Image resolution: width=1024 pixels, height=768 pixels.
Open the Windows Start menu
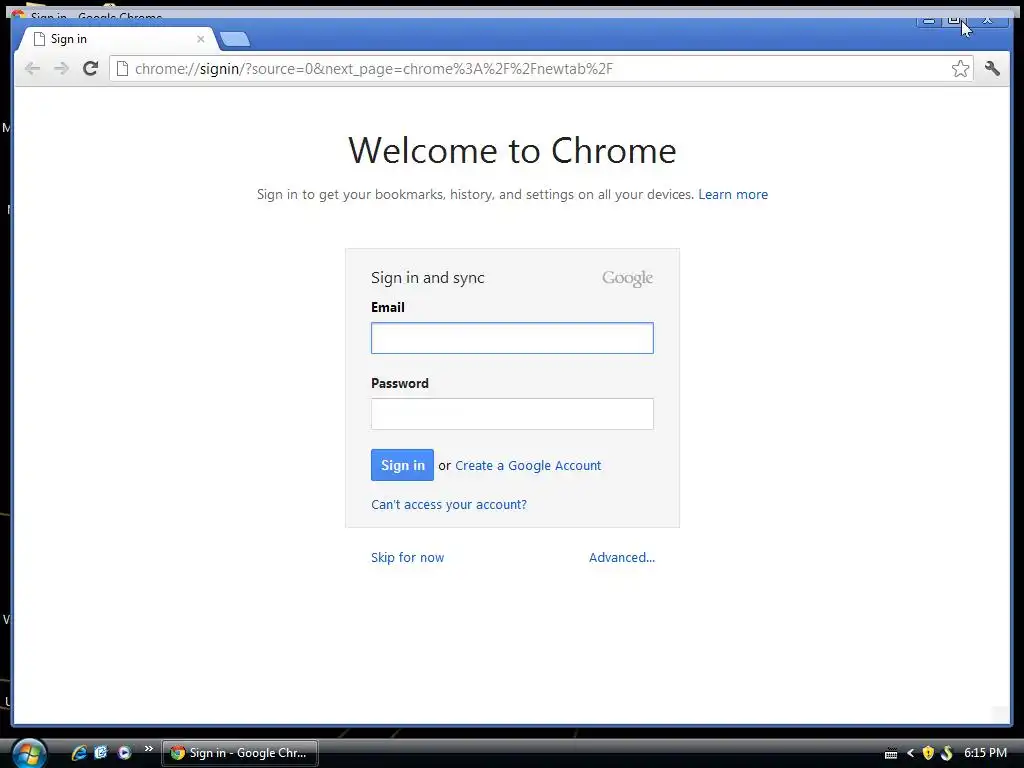click(x=27, y=753)
